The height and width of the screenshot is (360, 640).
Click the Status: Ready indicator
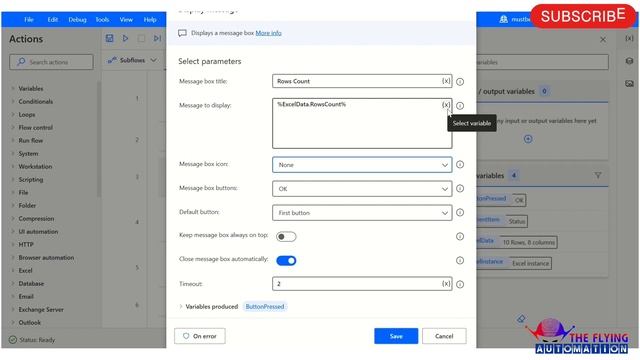coord(32,340)
